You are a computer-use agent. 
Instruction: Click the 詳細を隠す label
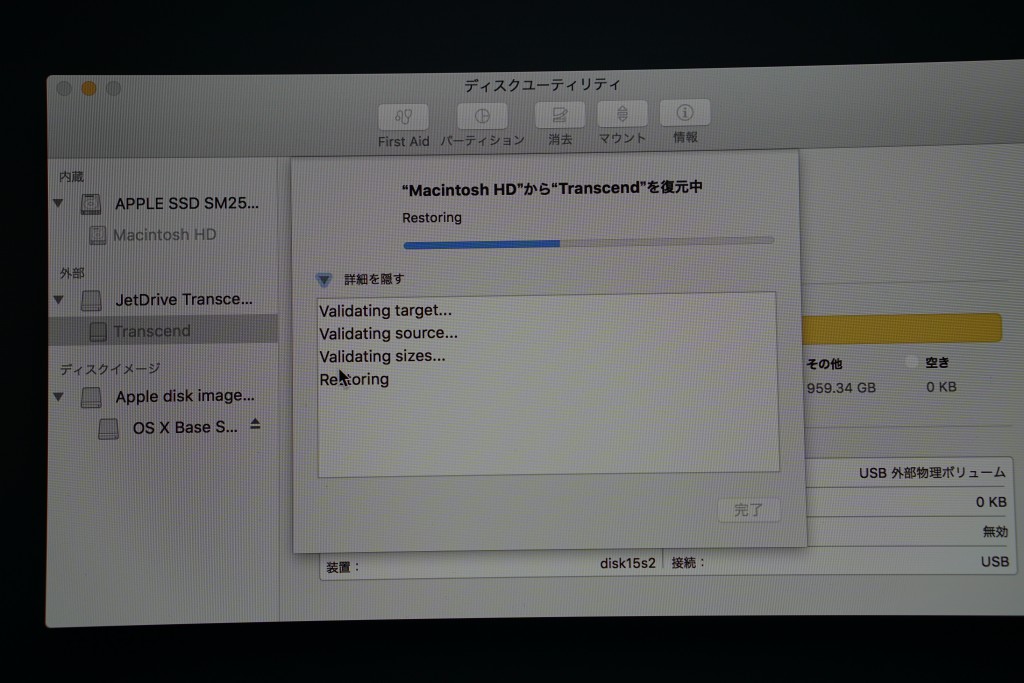[374, 279]
